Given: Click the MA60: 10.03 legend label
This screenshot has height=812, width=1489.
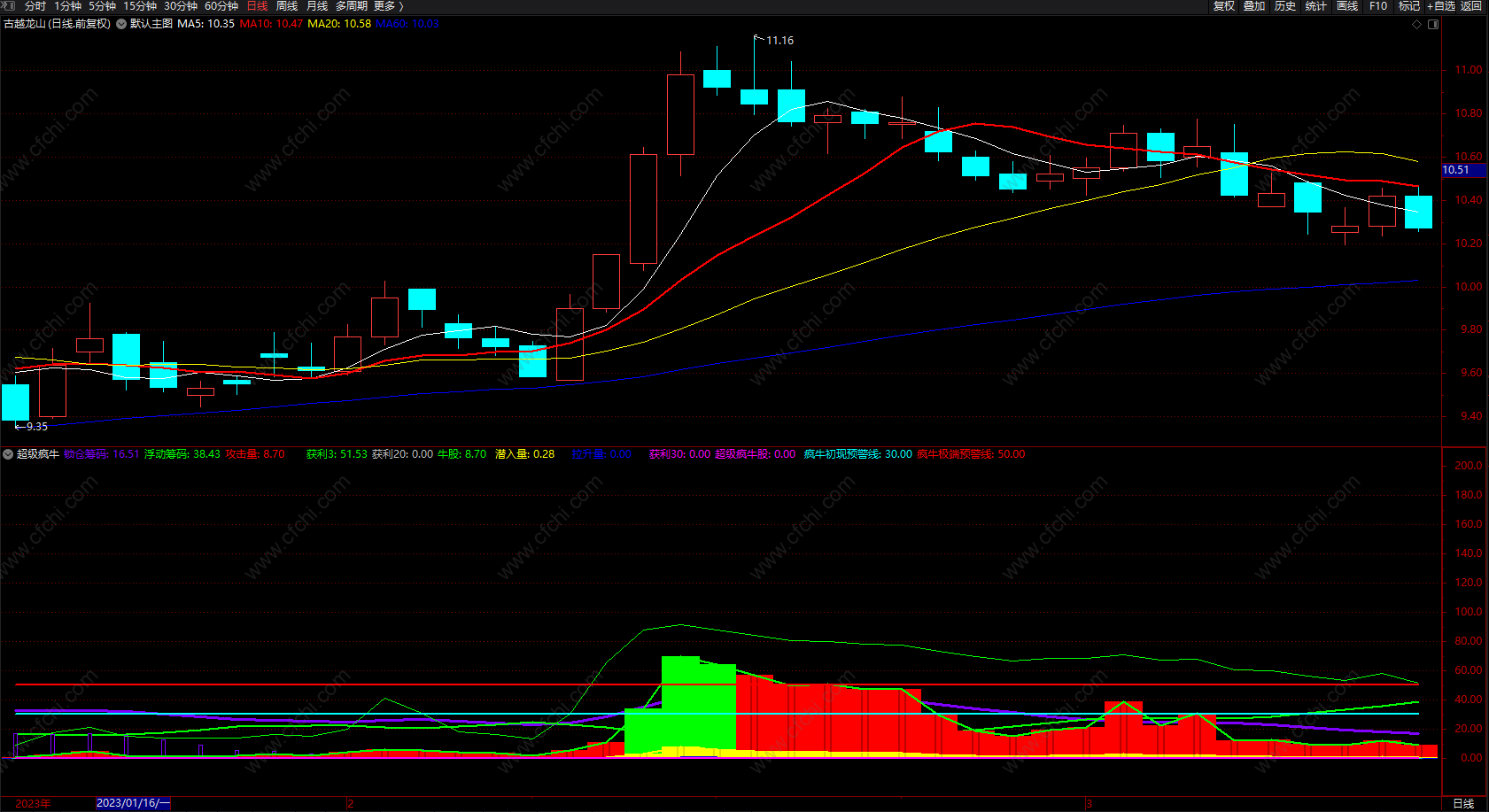Looking at the screenshot, I should coord(407,24).
